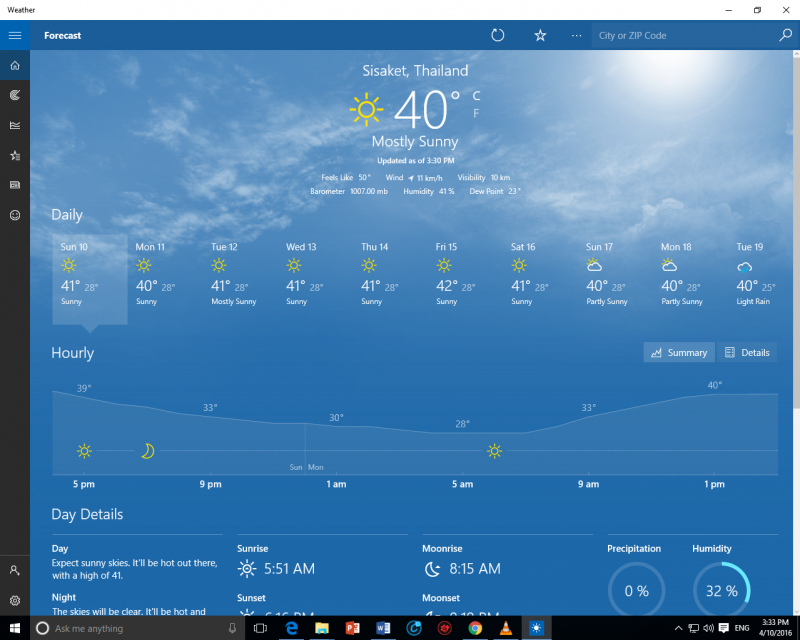800x640 pixels.
Task: Click the Send Feedback smiley icon
Action: pos(15,215)
